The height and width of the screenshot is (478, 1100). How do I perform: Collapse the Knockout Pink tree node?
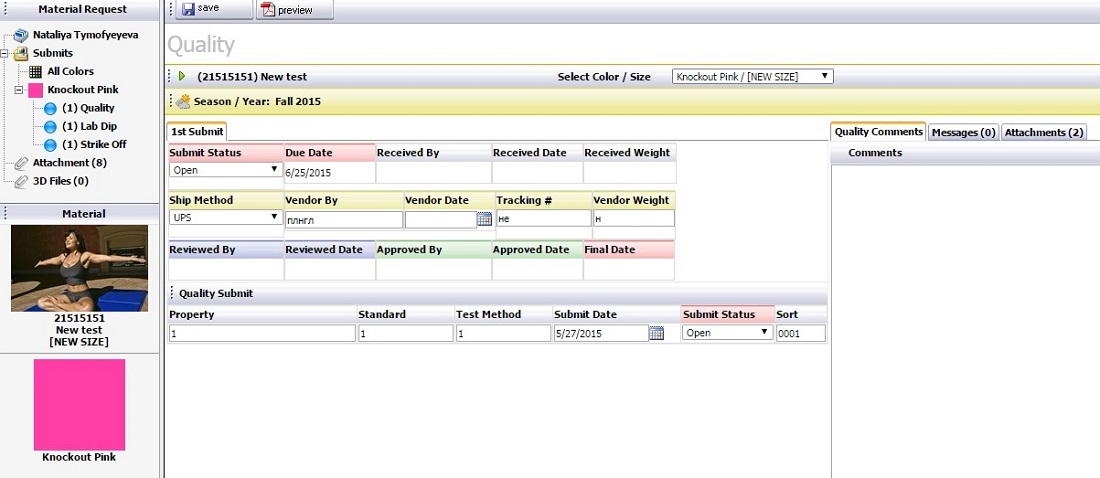tap(19, 90)
